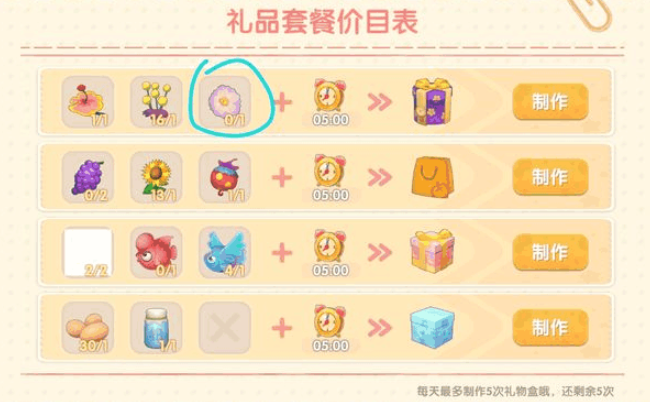Click 制作 button for blue ice box
650x402 pixels.
tap(551, 328)
